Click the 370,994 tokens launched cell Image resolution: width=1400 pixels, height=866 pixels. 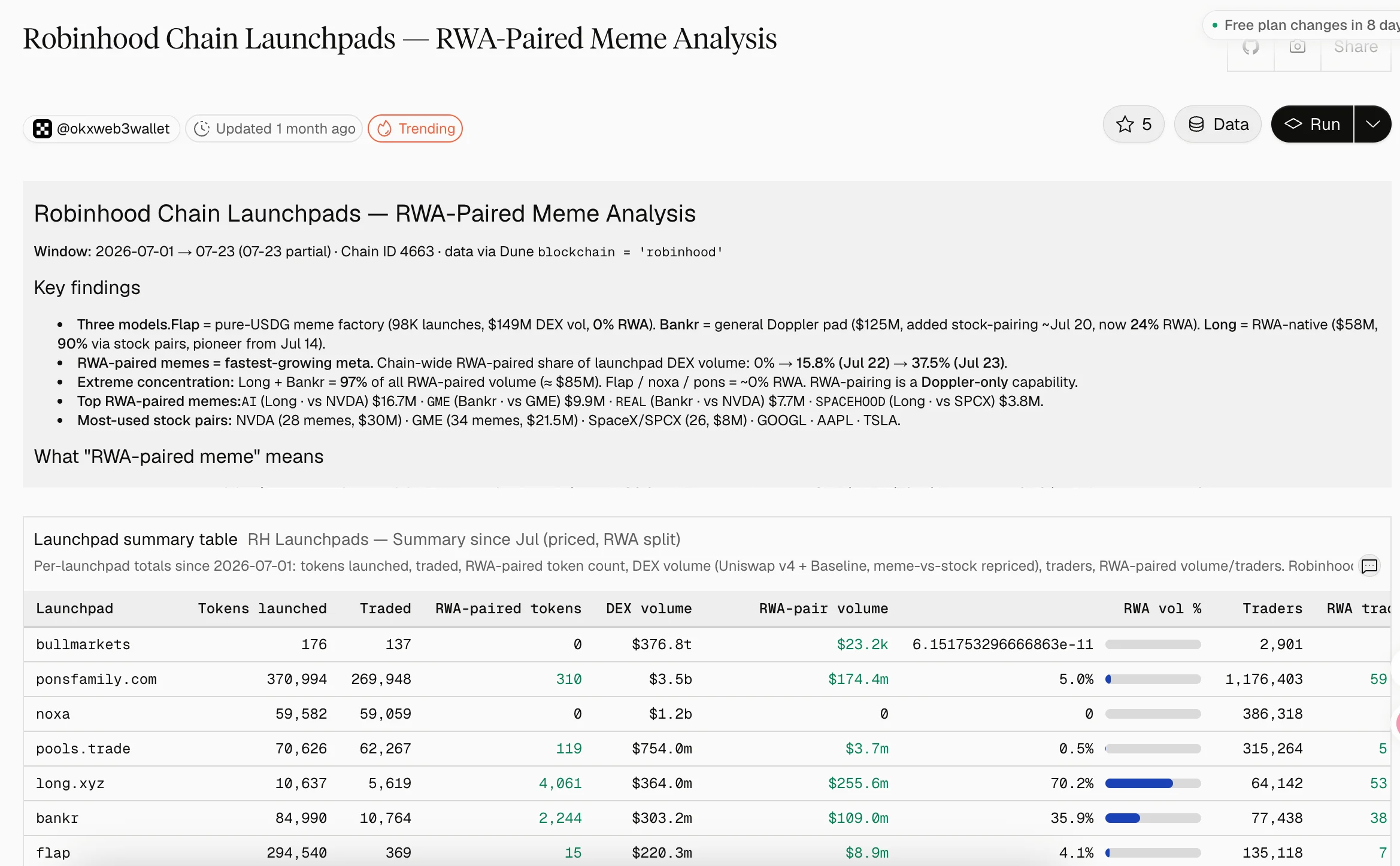click(x=297, y=679)
